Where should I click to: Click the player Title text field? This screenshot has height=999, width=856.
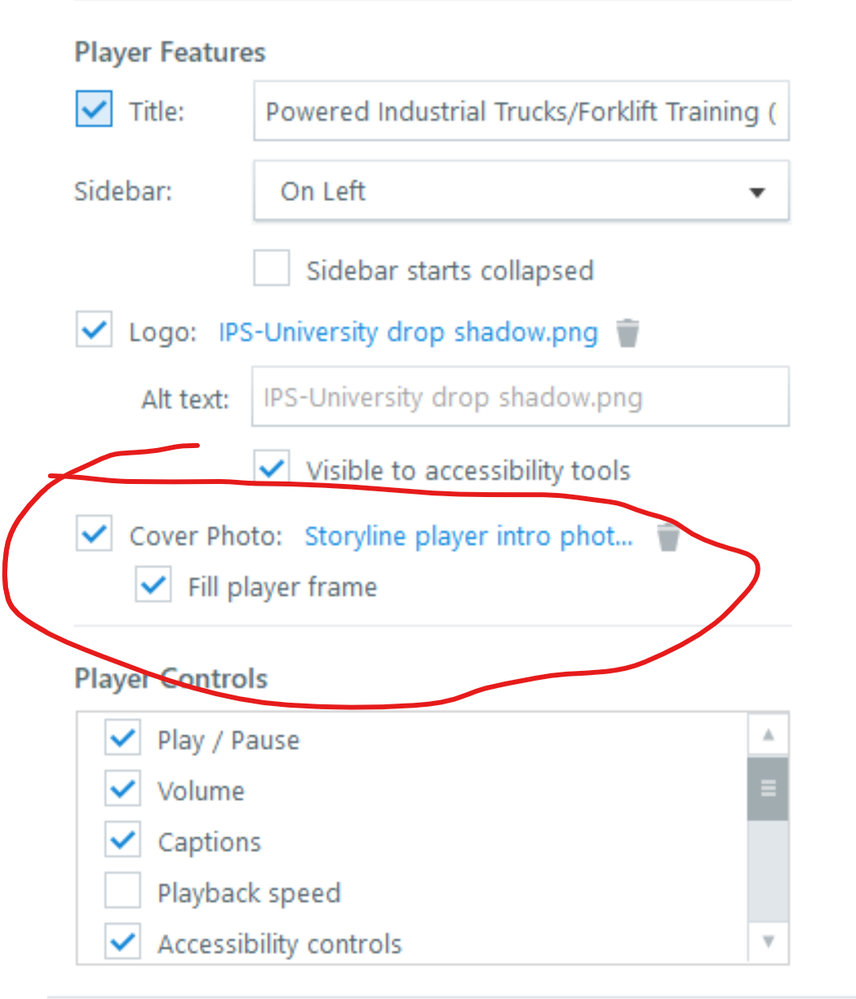click(x=520, y=111)
